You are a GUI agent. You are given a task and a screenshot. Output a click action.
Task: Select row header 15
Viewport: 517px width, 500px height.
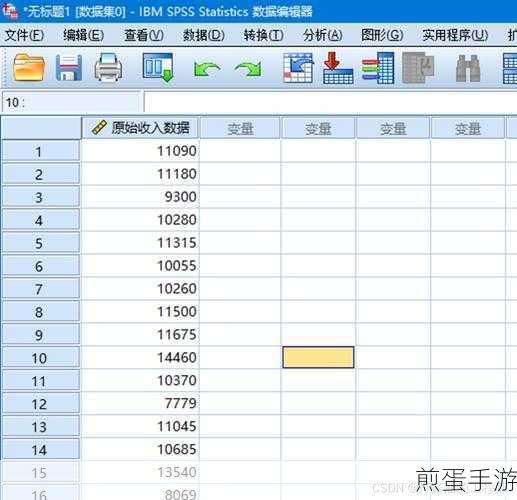click(41, 473)
